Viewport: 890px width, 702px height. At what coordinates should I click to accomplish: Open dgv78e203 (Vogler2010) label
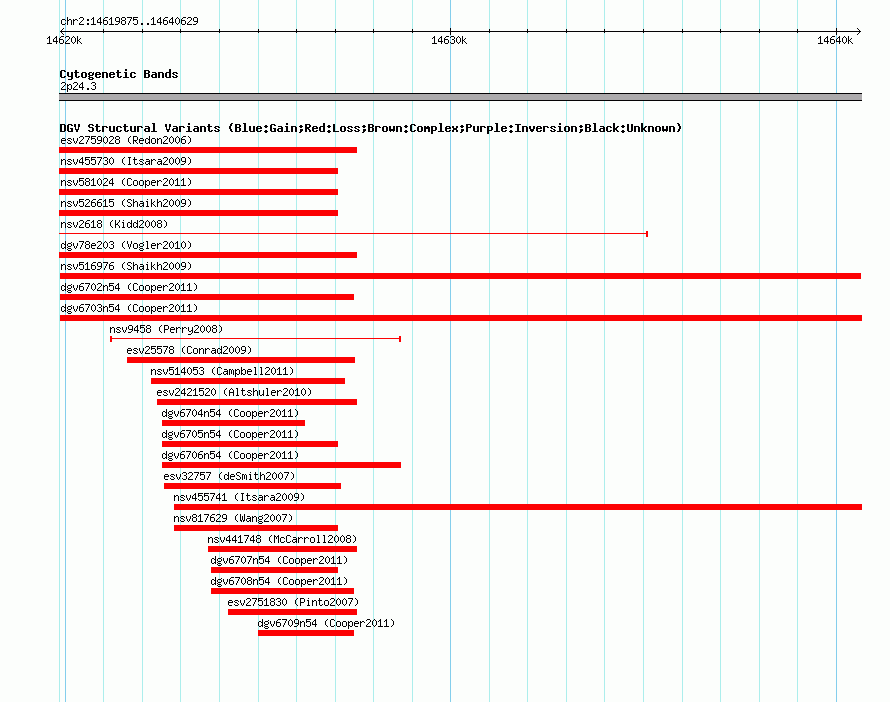126,245
